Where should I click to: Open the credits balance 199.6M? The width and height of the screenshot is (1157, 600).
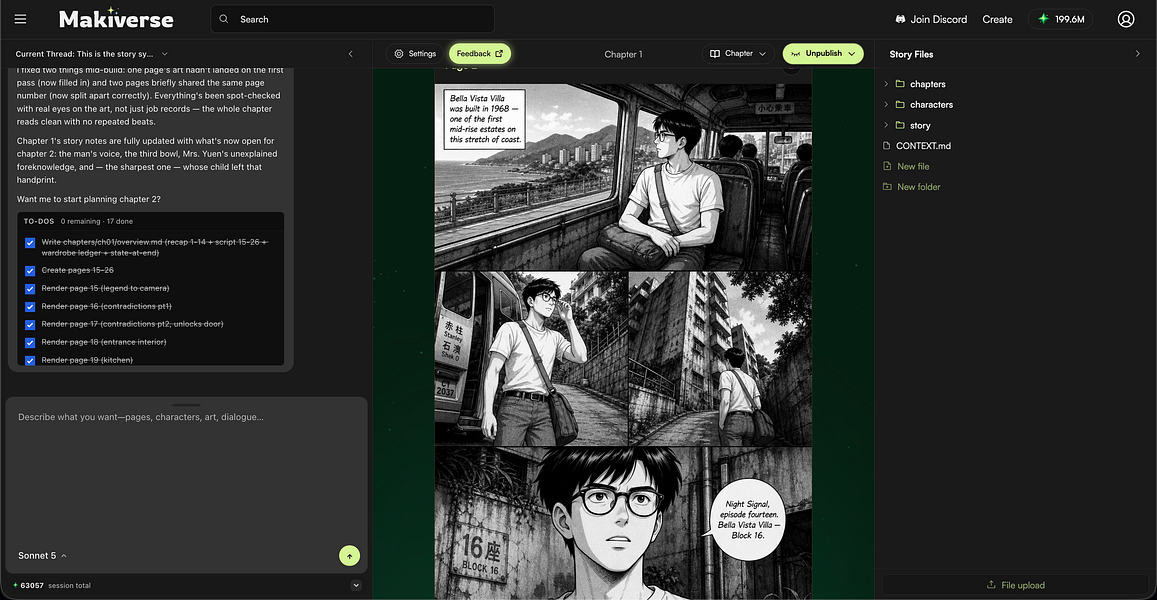tap(1060, 19)
